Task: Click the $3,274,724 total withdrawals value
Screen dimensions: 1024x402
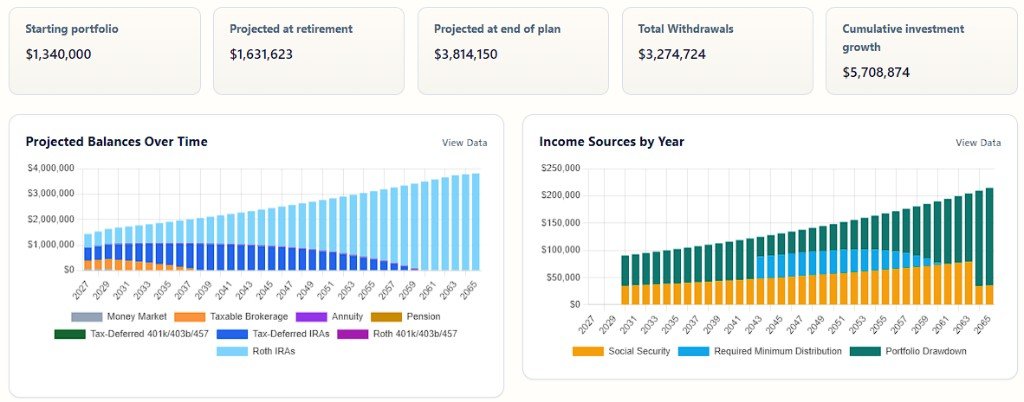Action: click(x=672, y=54)
